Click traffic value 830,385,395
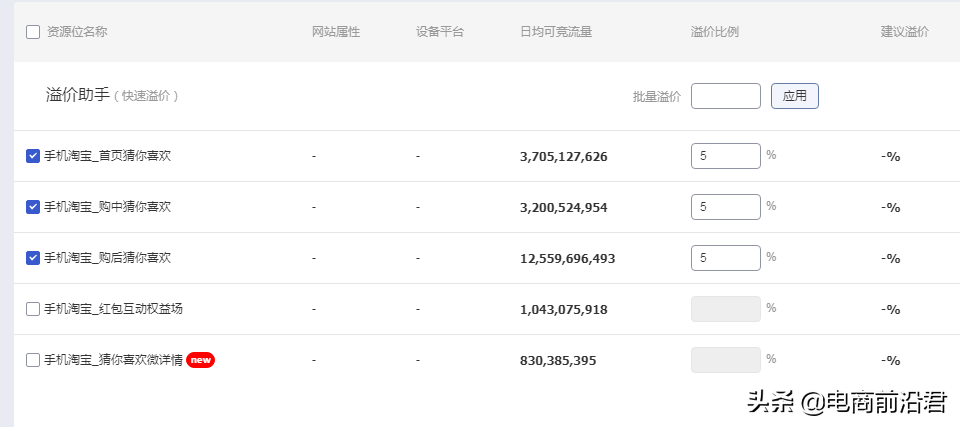This screenshot has height=427, width=960. [x=558, y=361]
